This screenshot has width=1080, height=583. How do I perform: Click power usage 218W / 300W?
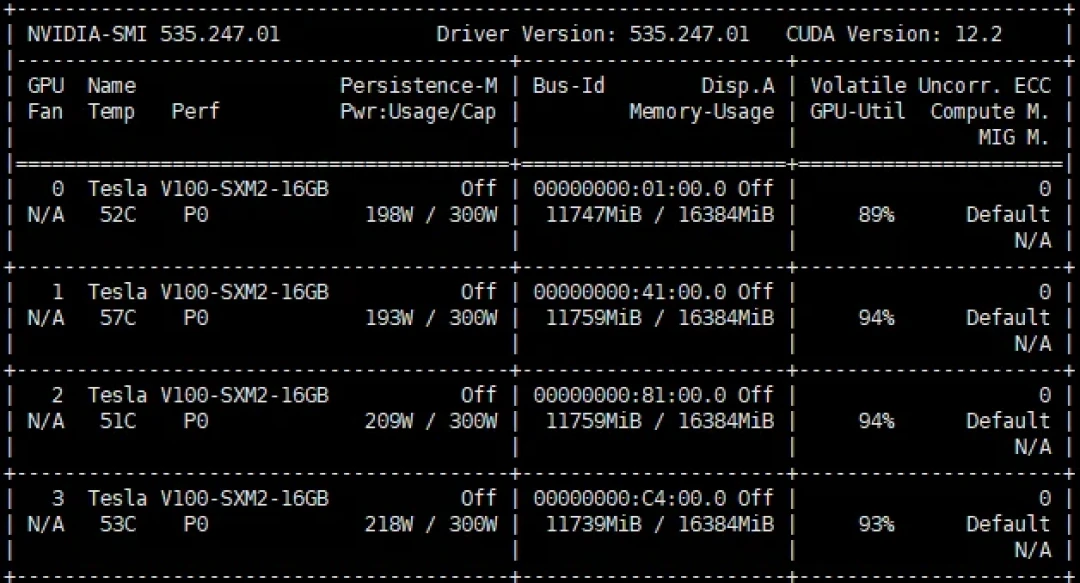pyautogui.click(x=431, y=525)
